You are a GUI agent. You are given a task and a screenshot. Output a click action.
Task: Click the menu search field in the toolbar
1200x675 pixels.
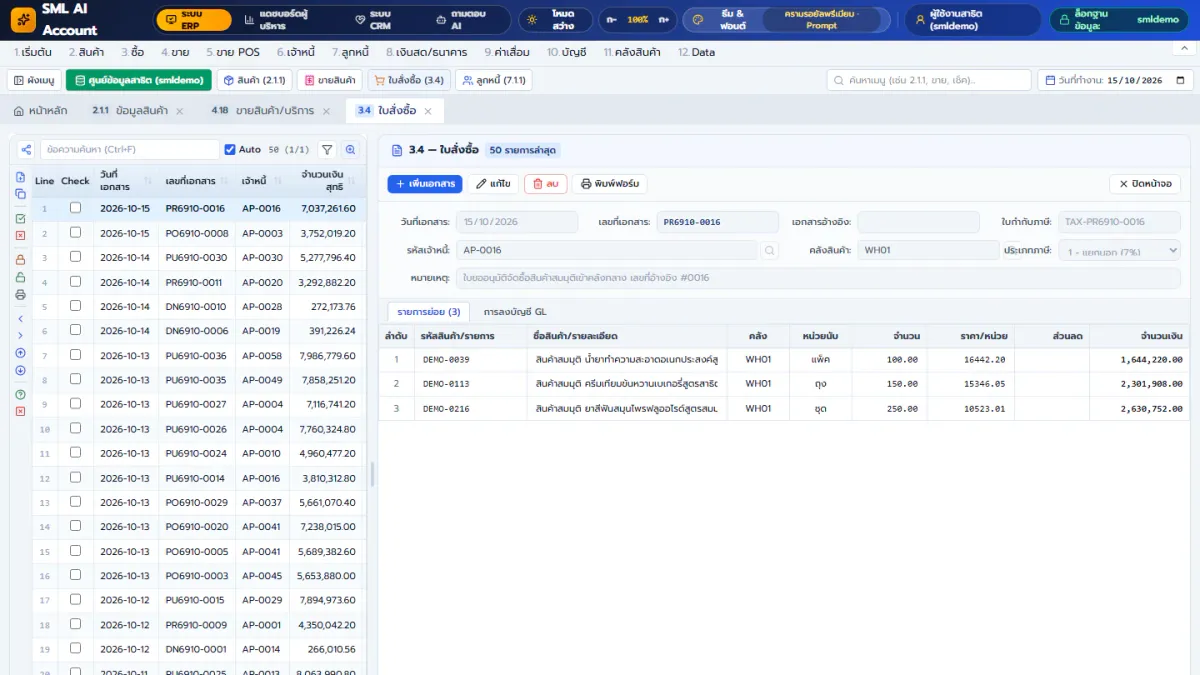[x=928, y=80]
